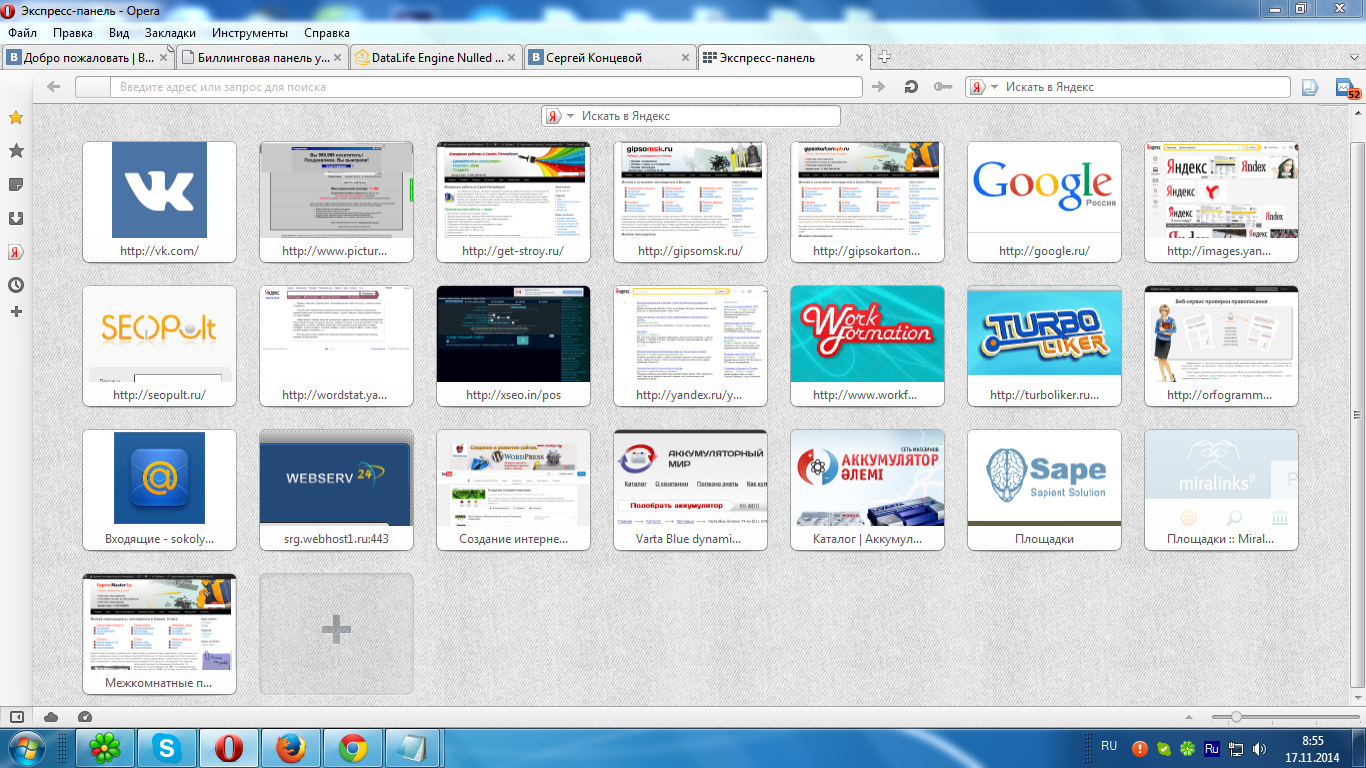
Task: Click the vertical scrollbar
Action: [x=1357, y=414]
